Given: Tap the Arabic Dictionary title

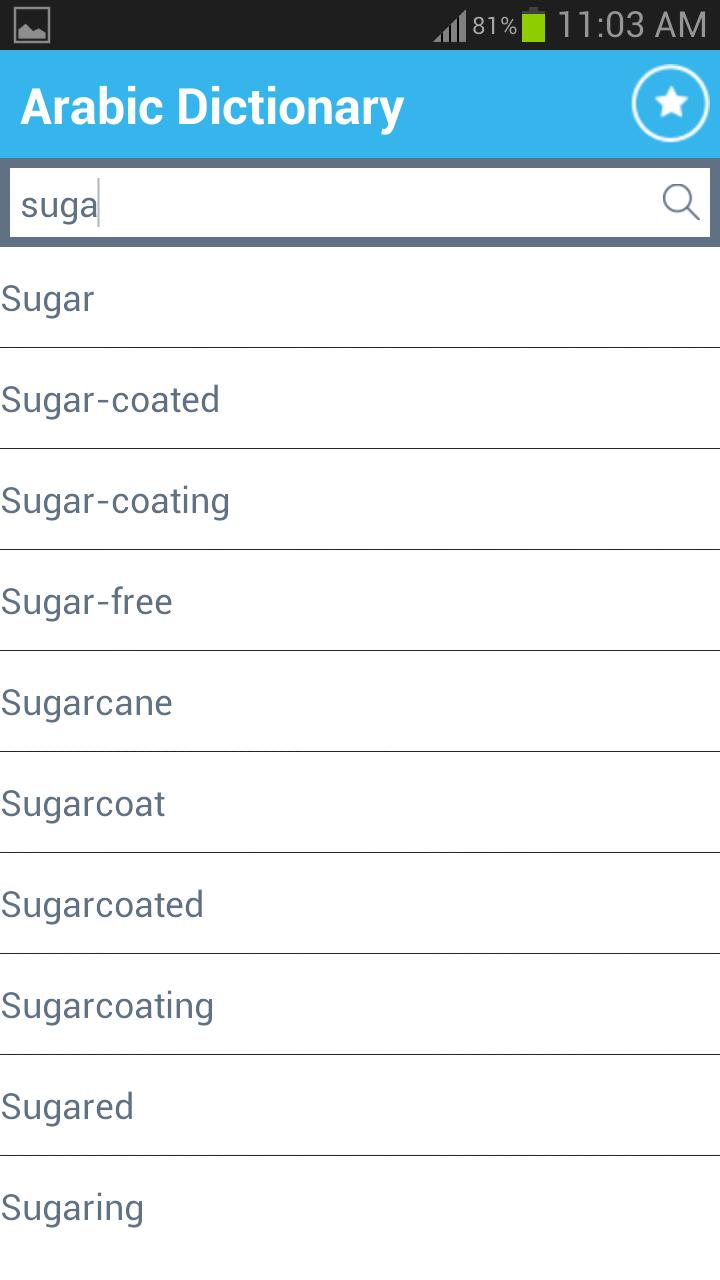Looking at the screenshot, I should (x=212, y=107).
